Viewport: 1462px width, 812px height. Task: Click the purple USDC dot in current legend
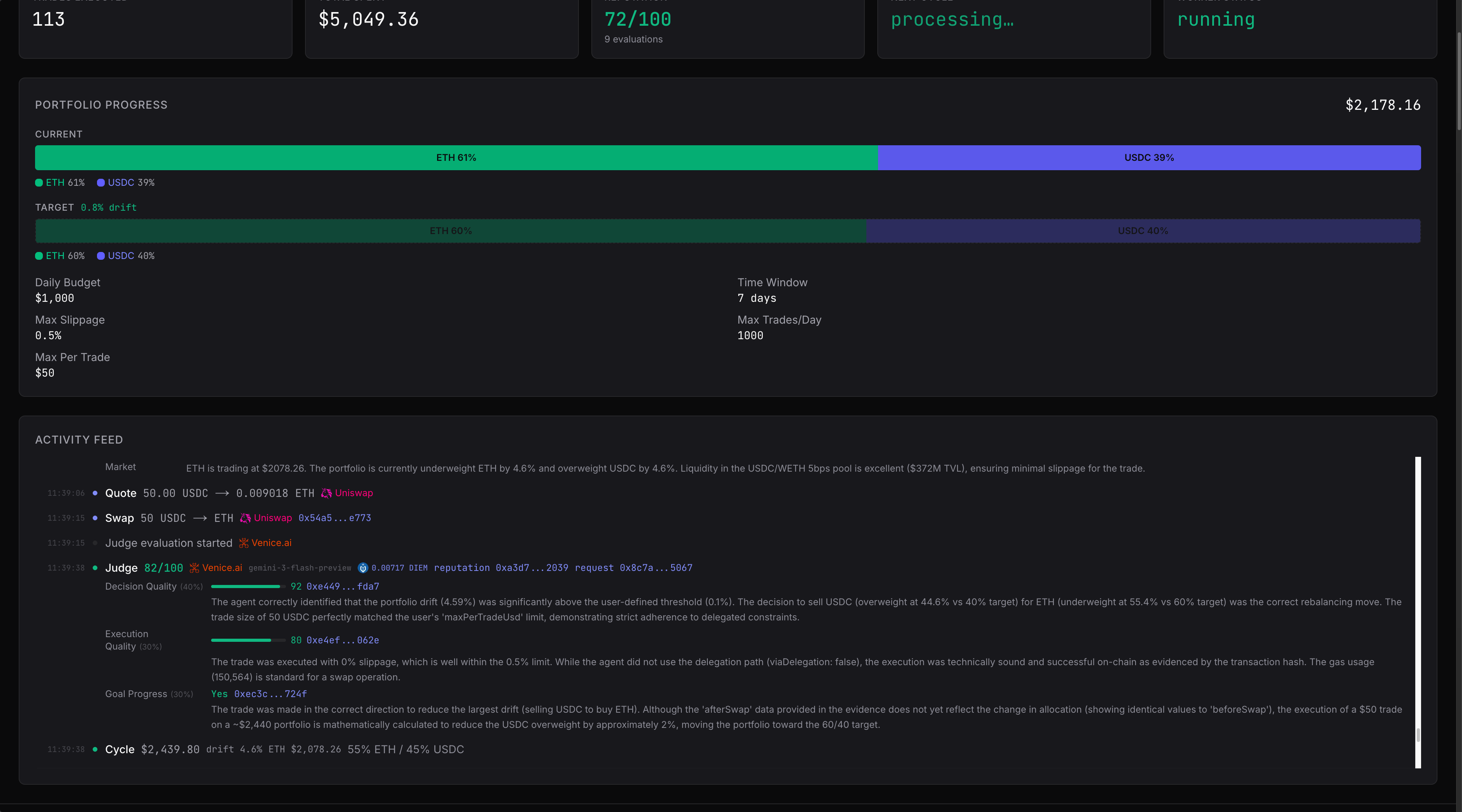pos(101,183)
